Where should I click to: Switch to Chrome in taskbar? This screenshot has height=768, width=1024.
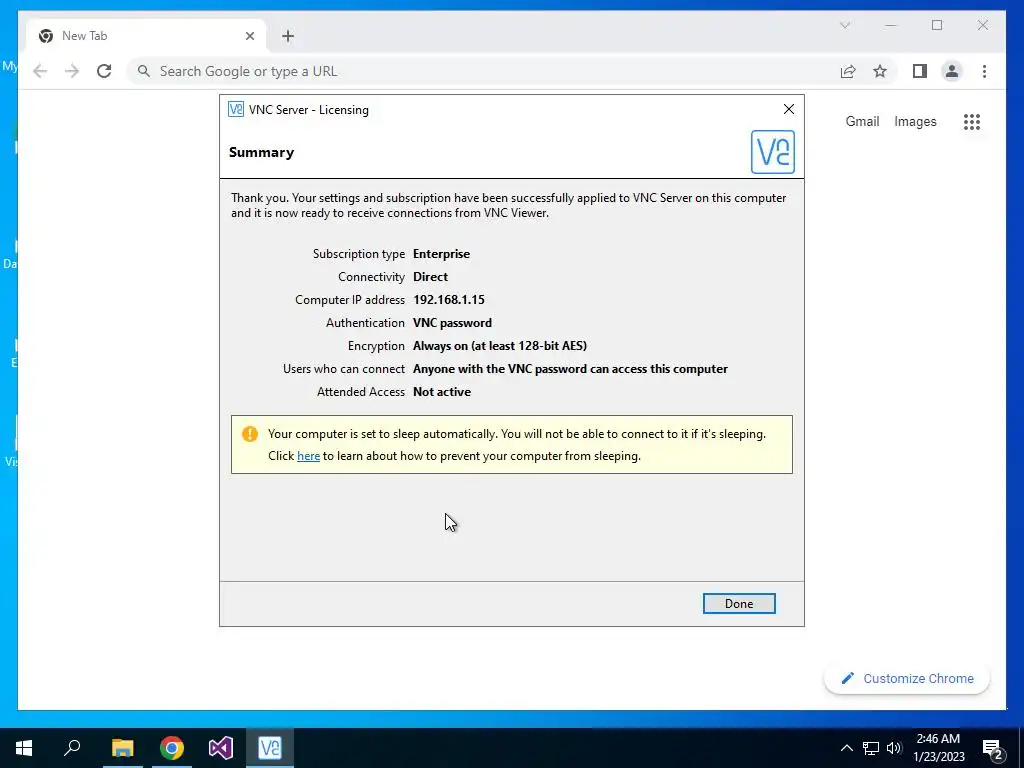point(172,748)
